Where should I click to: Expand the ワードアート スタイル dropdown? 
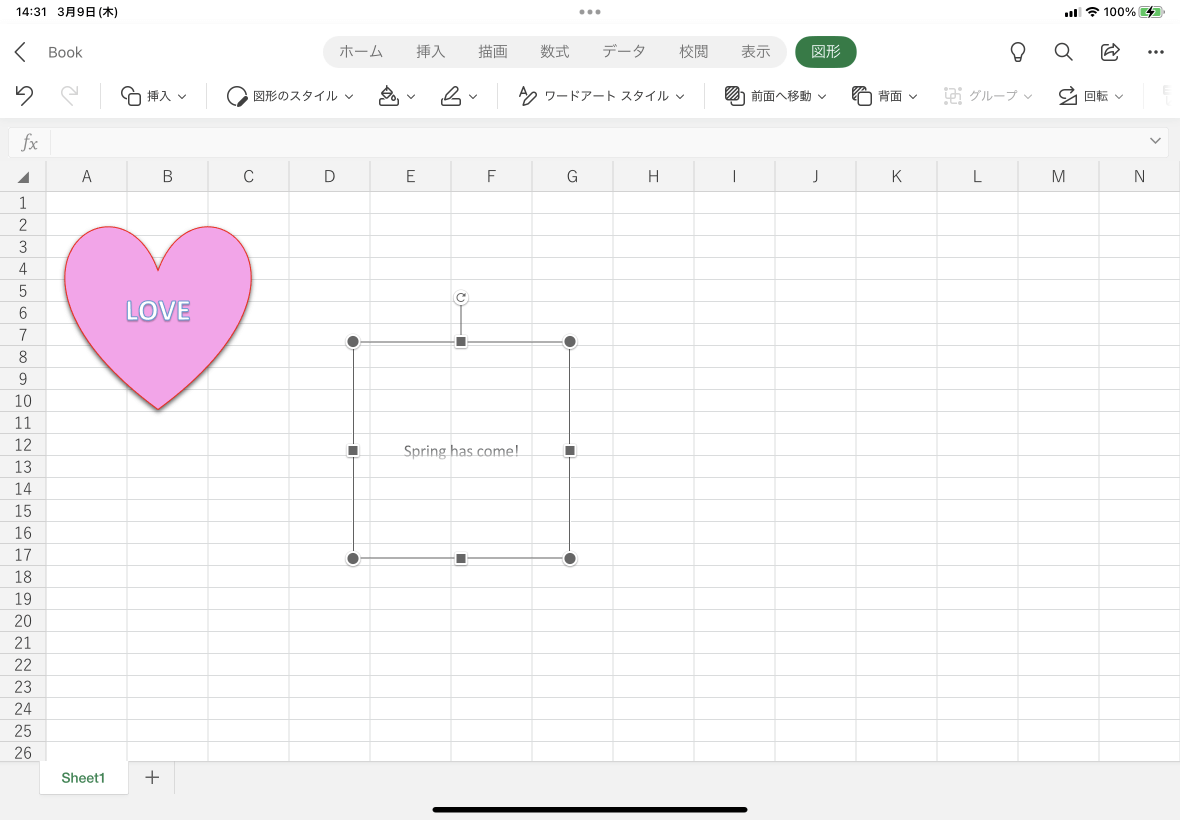pyautogui.click(x=601, y=96)
